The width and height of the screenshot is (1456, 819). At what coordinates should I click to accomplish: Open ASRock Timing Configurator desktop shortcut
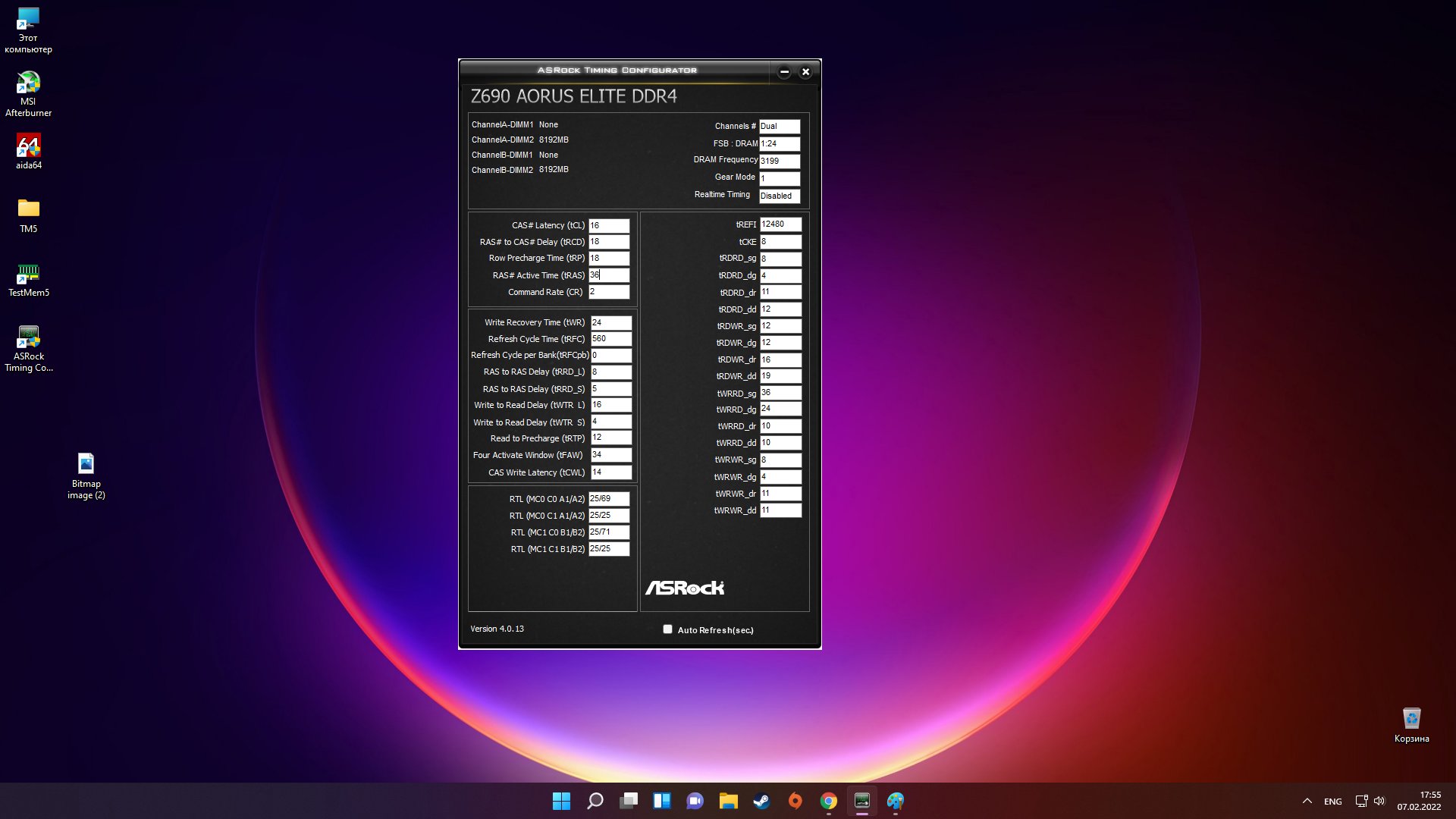click(28, 337)
